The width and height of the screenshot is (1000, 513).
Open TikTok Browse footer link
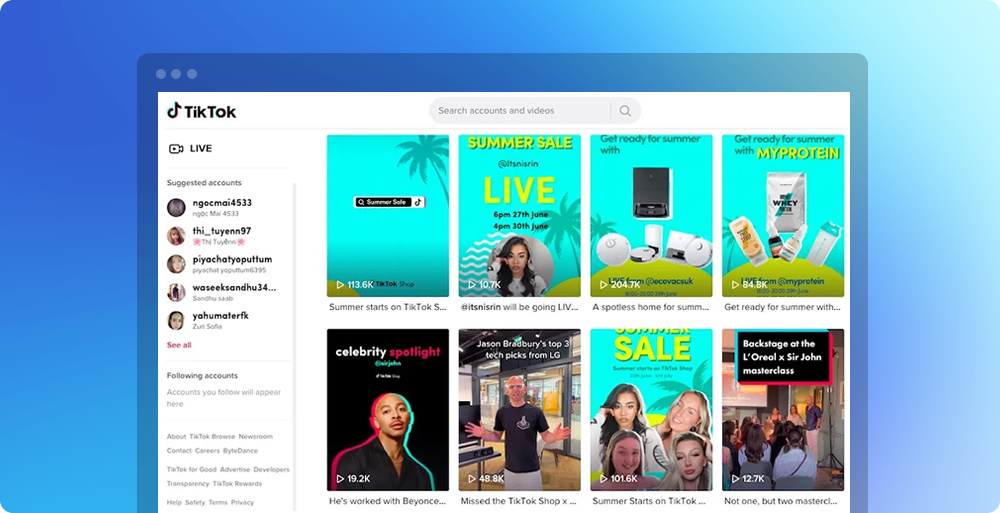[x=212, y=436]
